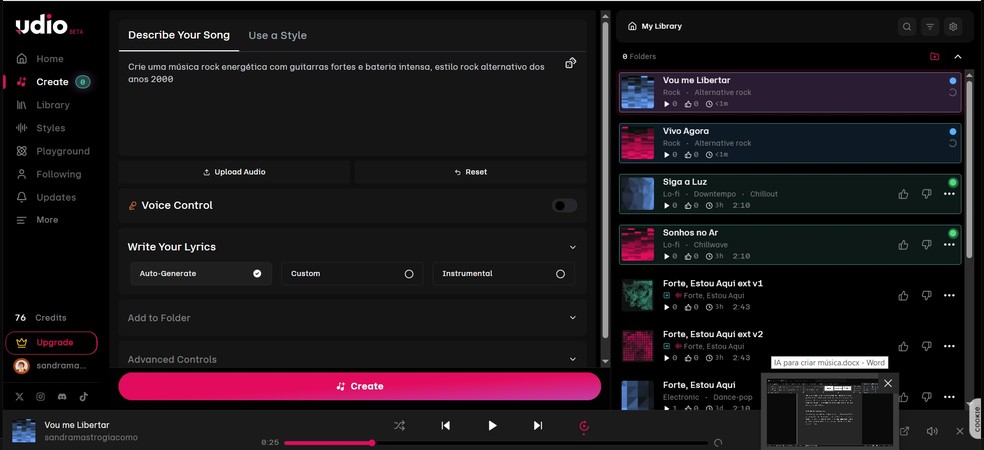
Task: Click the pink Create button
Action: click(360, 386)
